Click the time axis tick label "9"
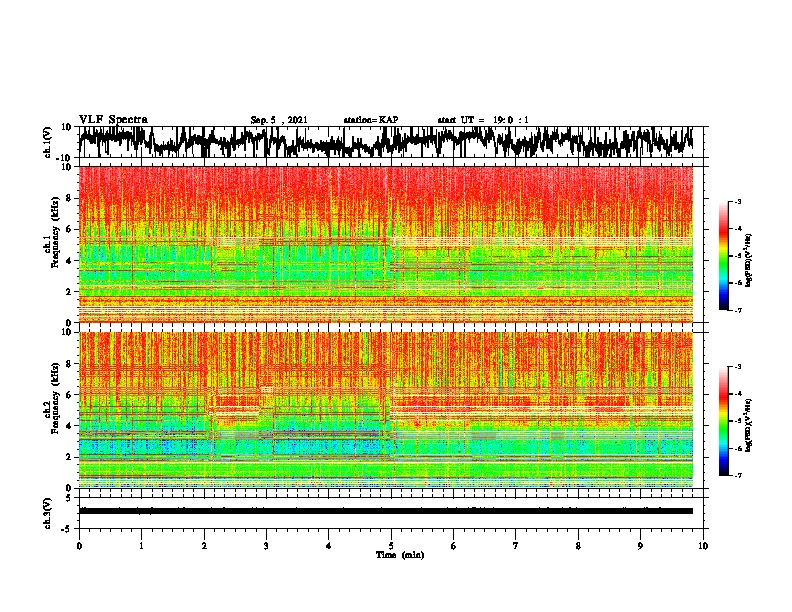The image size is (792, 612). [x=640, y=546]
